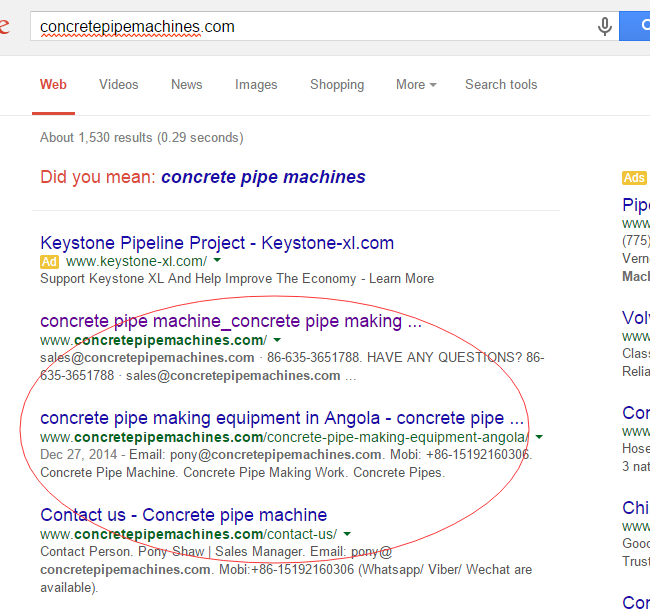The image size is (650, 611).
Task: Click the sidebar Ads label badge
Action: pos(634,178)
